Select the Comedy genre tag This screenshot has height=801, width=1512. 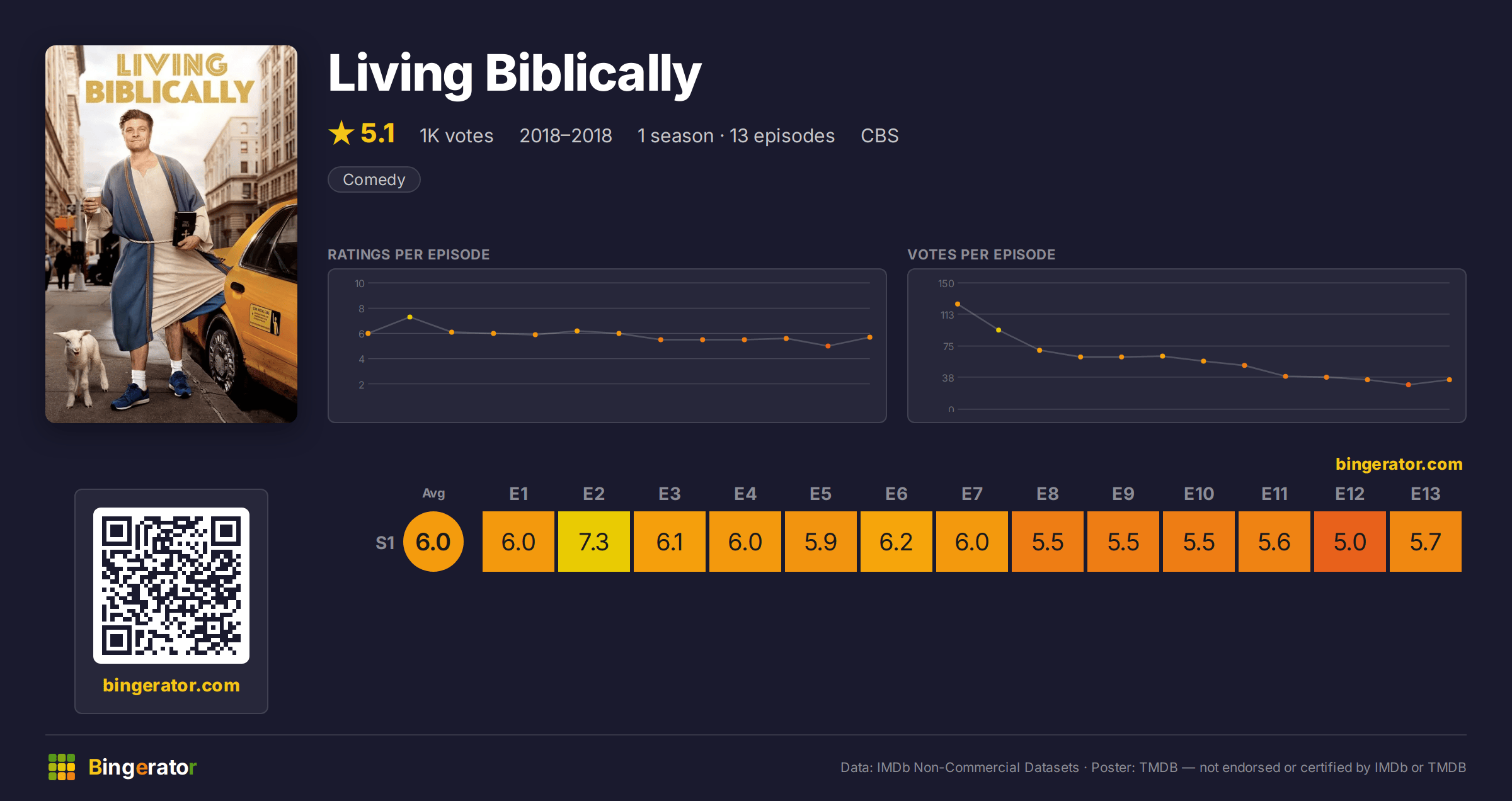374,179
